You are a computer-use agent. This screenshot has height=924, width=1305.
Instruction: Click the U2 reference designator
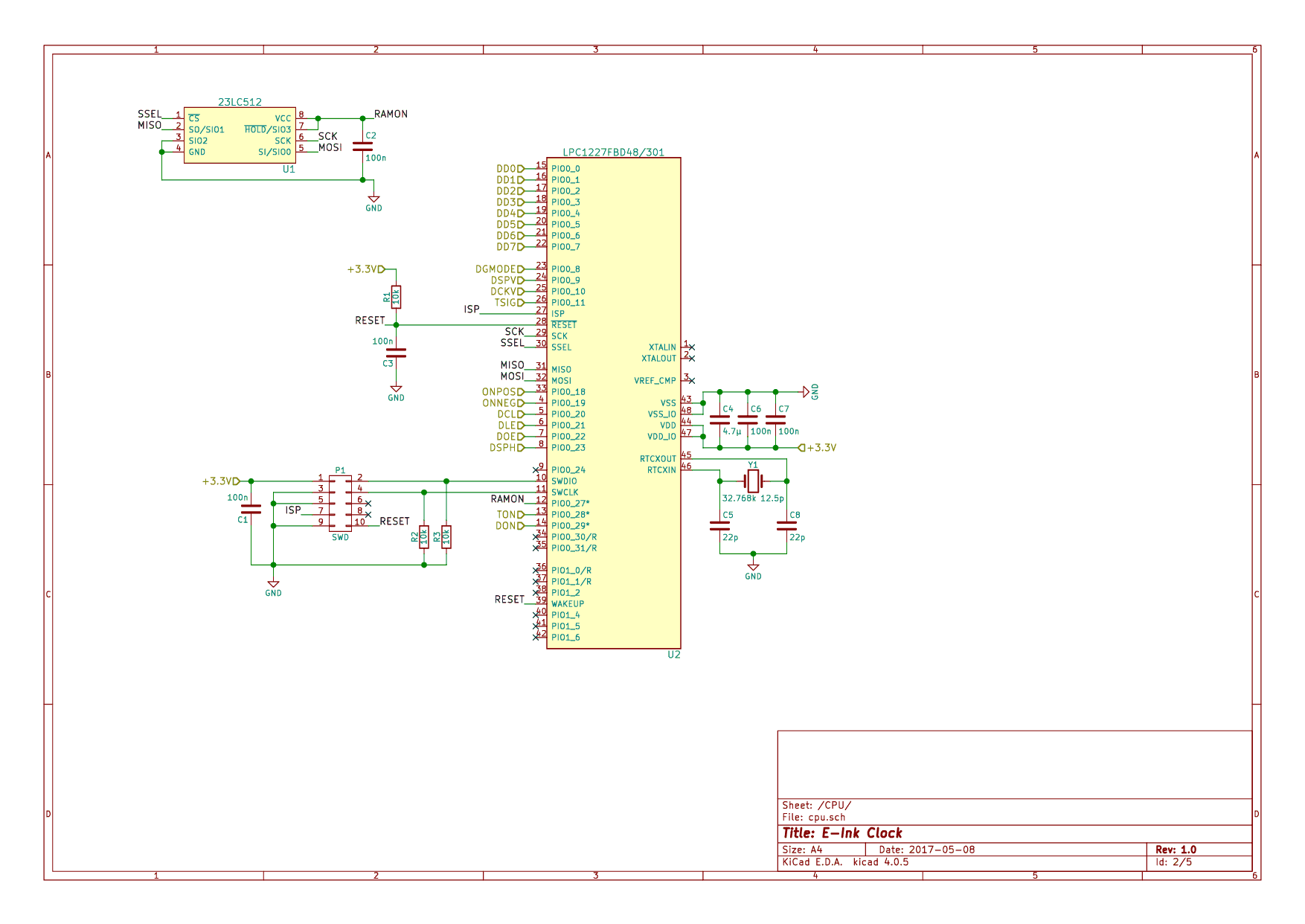[673, 655]
